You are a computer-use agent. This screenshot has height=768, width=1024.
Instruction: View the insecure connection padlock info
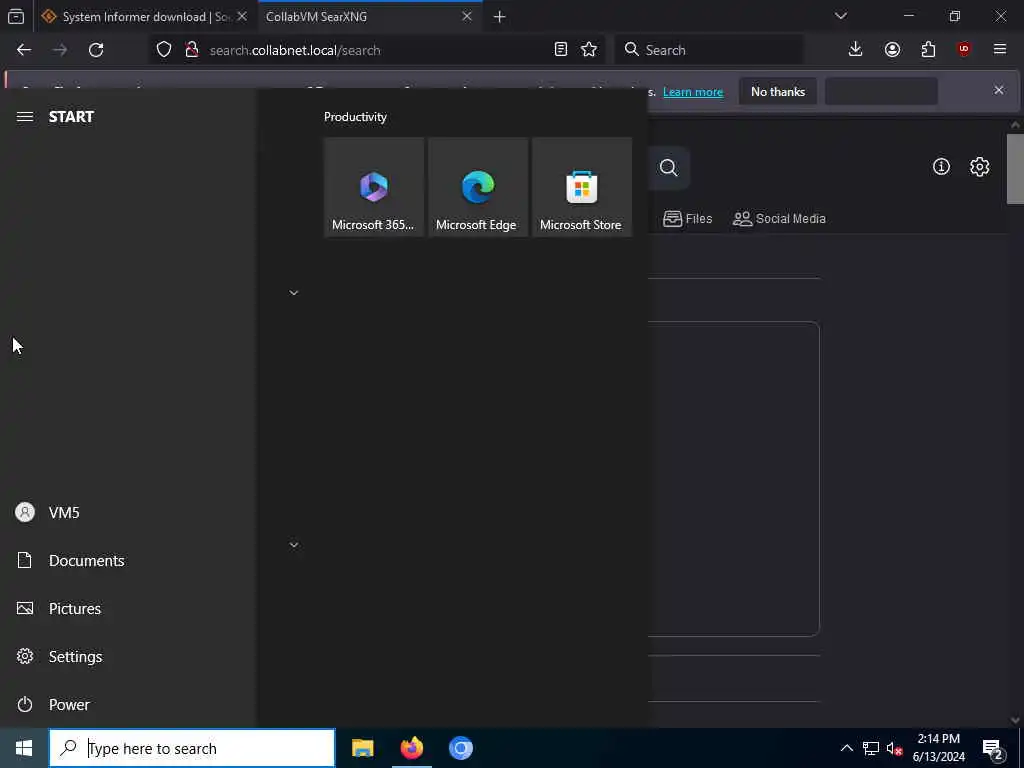click(191, 50)
